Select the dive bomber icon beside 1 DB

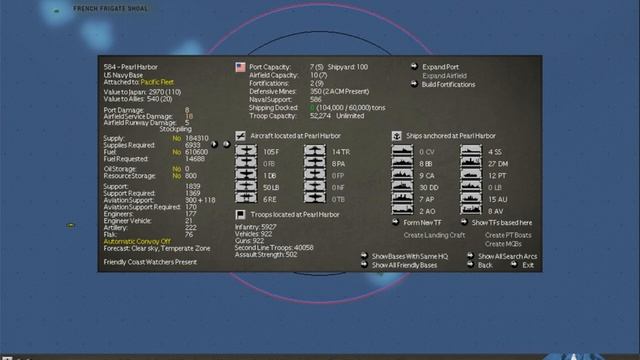coord(246,175)
